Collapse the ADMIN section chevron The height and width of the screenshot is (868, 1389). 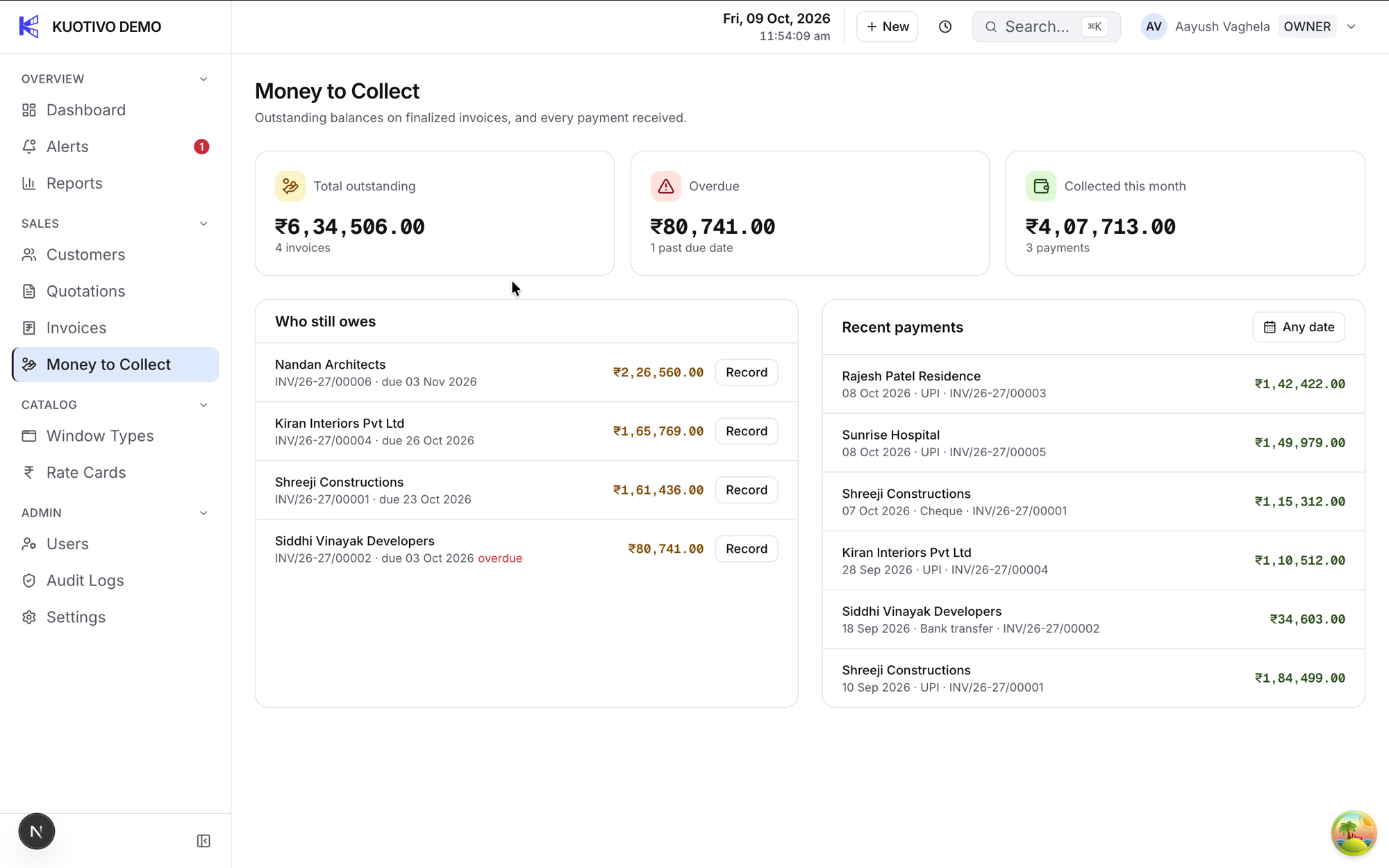[x=203, y=513]
